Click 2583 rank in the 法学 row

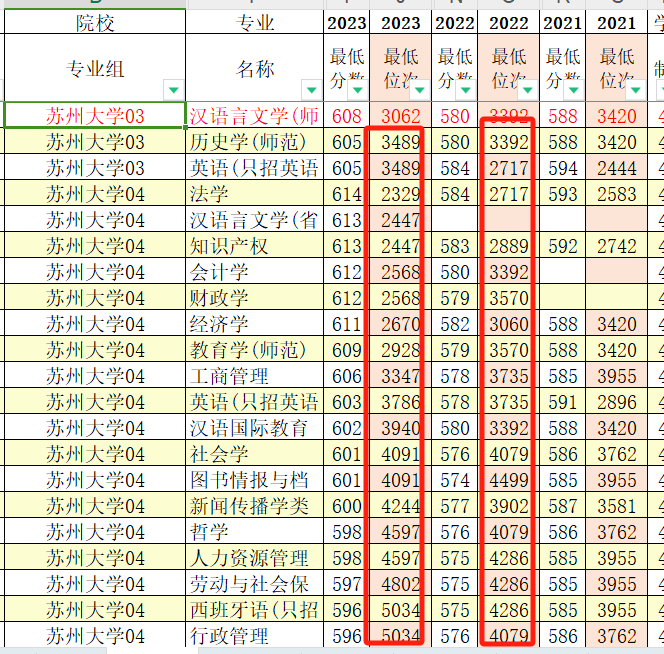(617, 194)
